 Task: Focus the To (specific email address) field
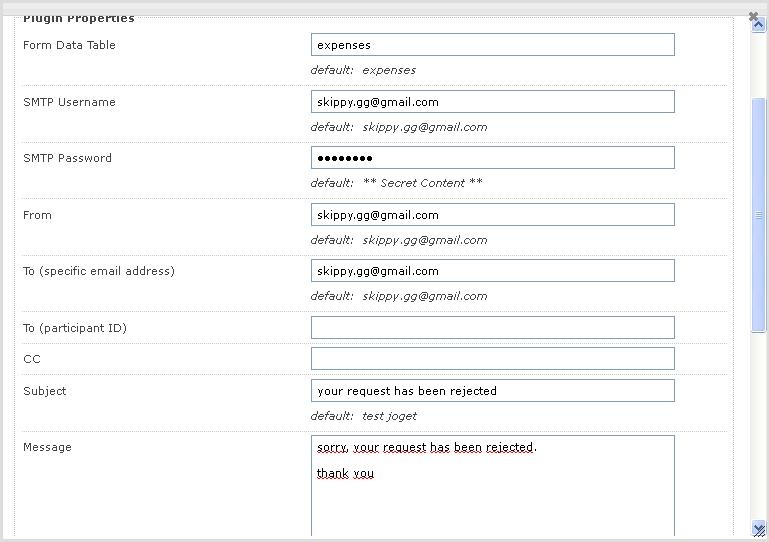coord(493,271)
